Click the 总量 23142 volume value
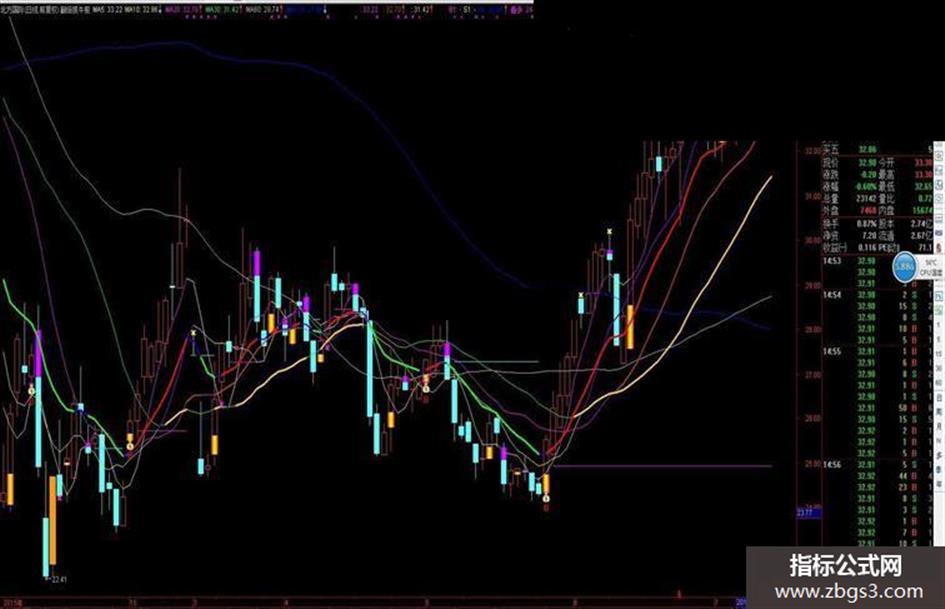945x609 pixels. [x=866, y=198]
